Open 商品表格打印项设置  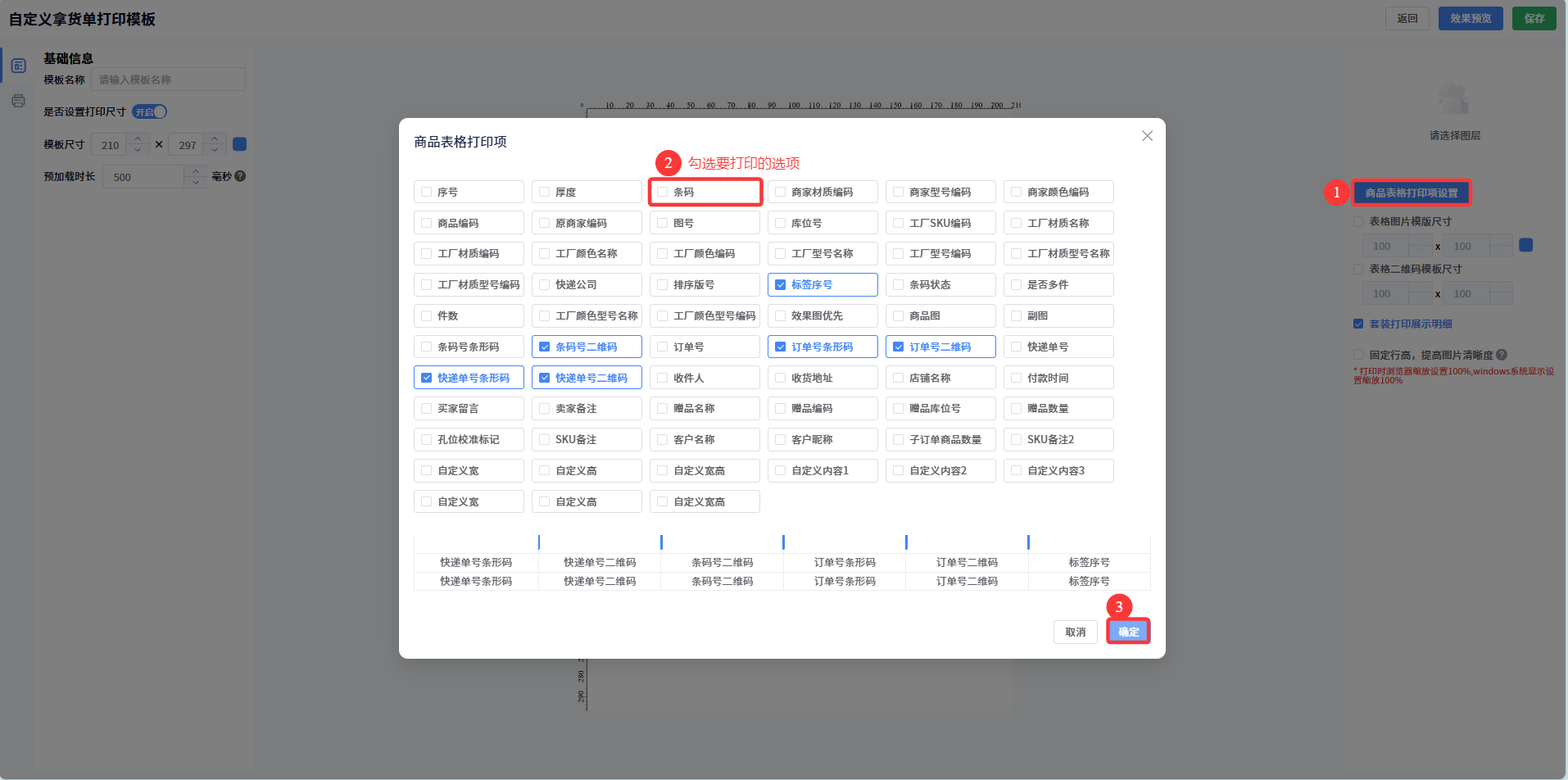click(x=1412, y=193)
